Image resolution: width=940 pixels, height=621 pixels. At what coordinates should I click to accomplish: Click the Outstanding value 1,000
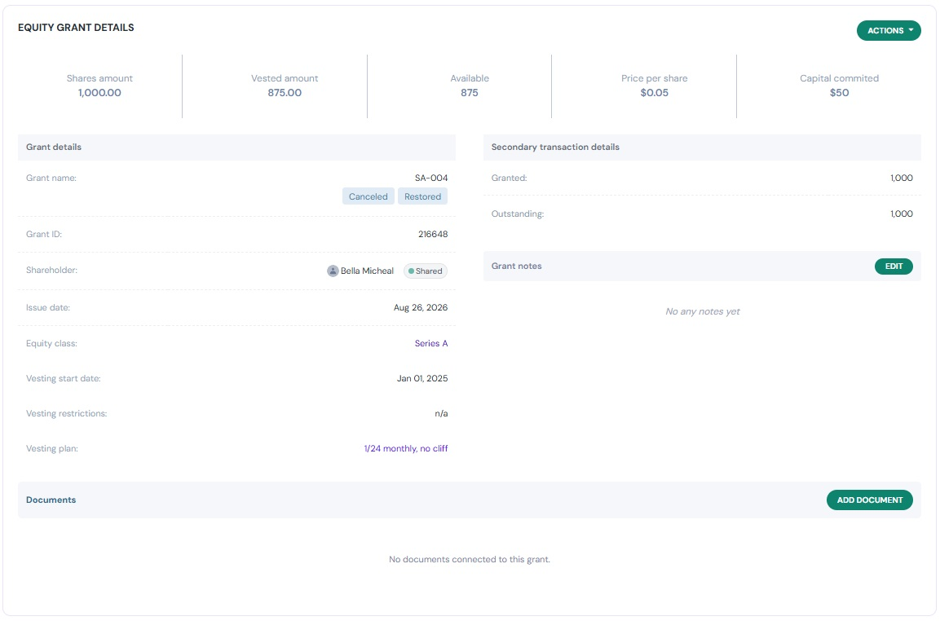point(901,214)
